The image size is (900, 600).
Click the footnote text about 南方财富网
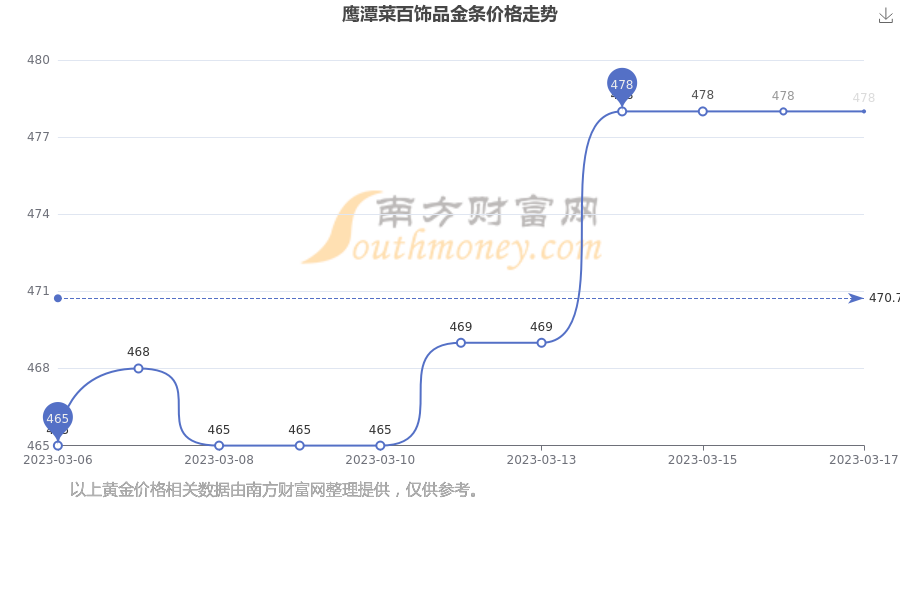(274, 490)
